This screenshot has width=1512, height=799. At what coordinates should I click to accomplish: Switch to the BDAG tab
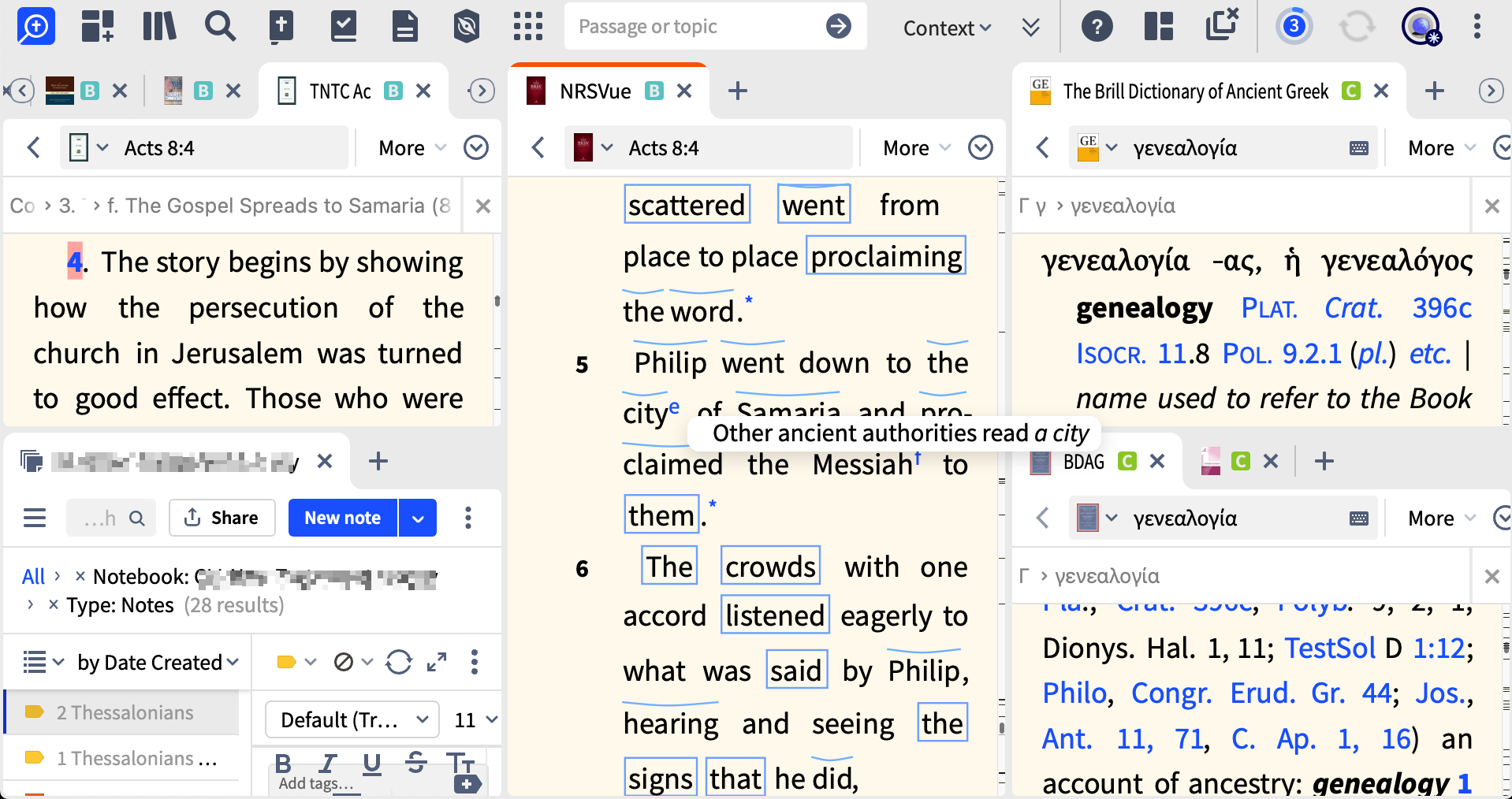pos(1083,462)
